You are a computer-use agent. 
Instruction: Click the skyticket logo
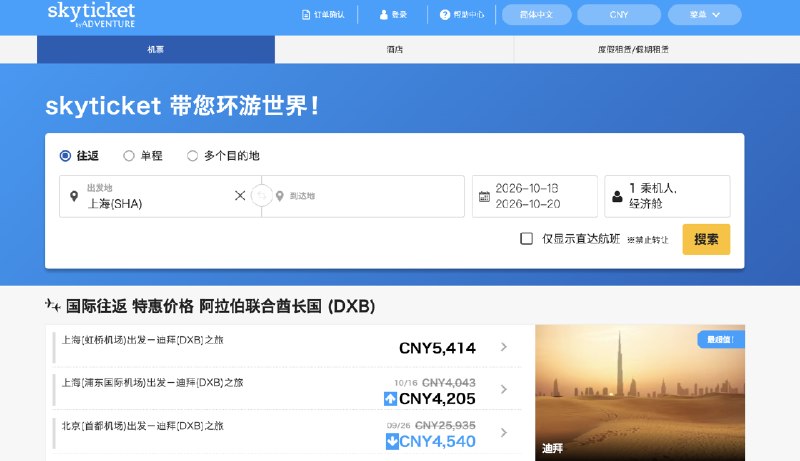click(x=91, y=14)
